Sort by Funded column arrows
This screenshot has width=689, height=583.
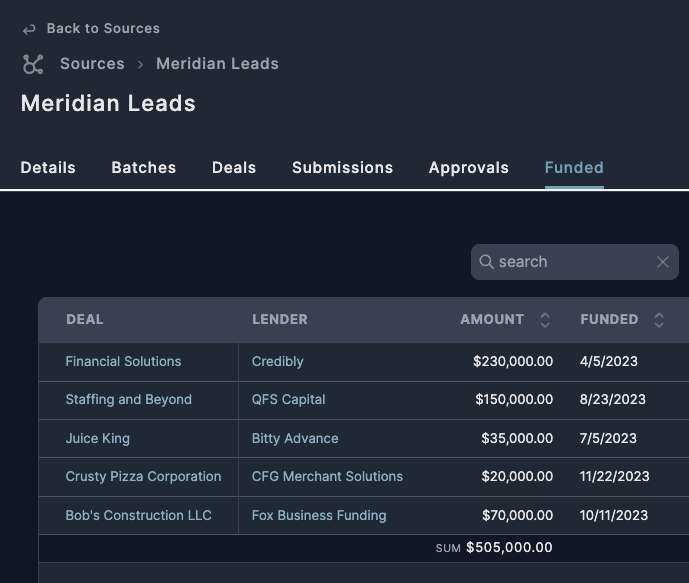click(x=659, y=320)
